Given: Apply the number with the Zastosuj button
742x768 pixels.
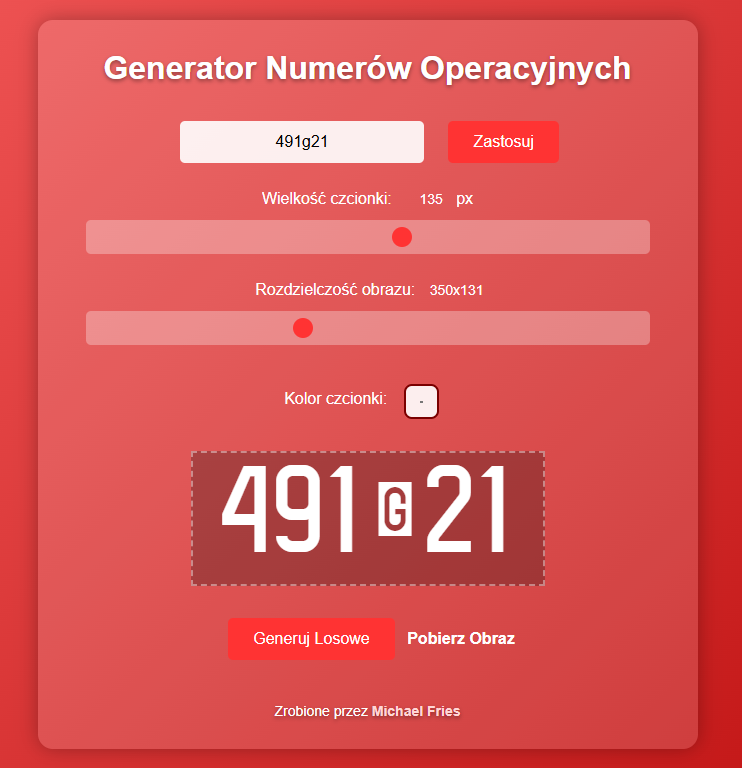Looking at the screenshot, I should coord(503,142).
